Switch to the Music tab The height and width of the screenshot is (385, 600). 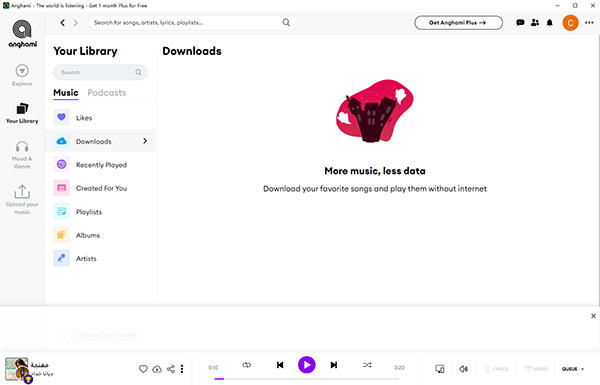(66, 93)
